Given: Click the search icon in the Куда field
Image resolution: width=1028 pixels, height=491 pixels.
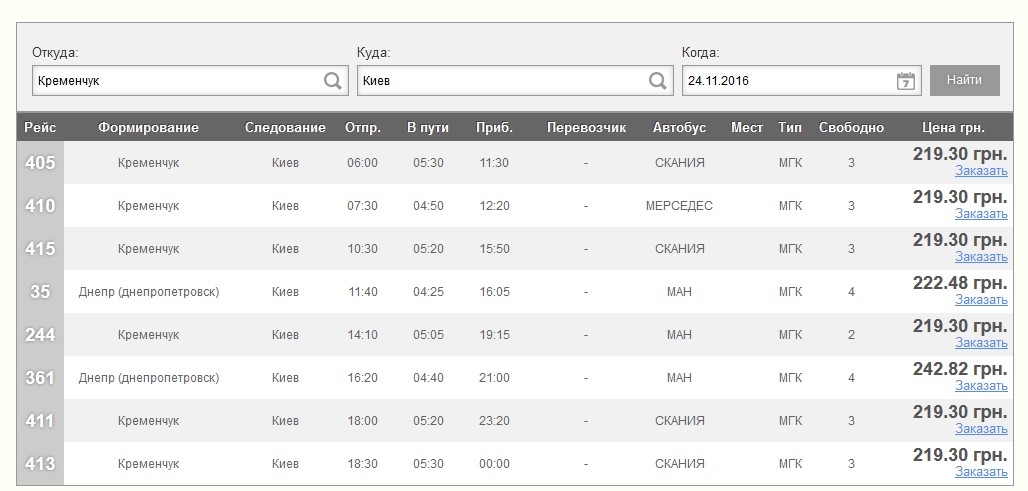Looking at the screenshot, I should 658,81.
